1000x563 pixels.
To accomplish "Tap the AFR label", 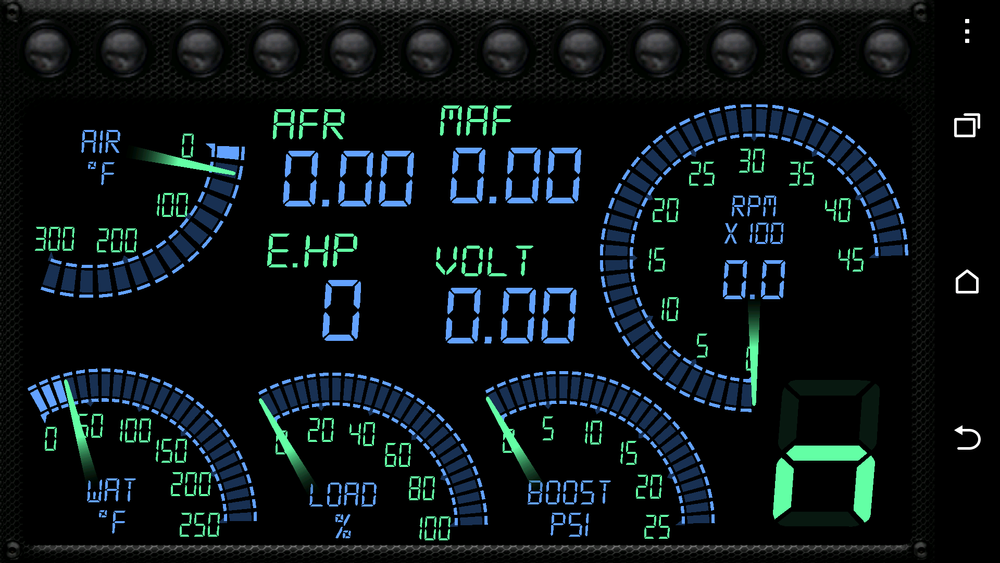I will [x=309, y=124].
